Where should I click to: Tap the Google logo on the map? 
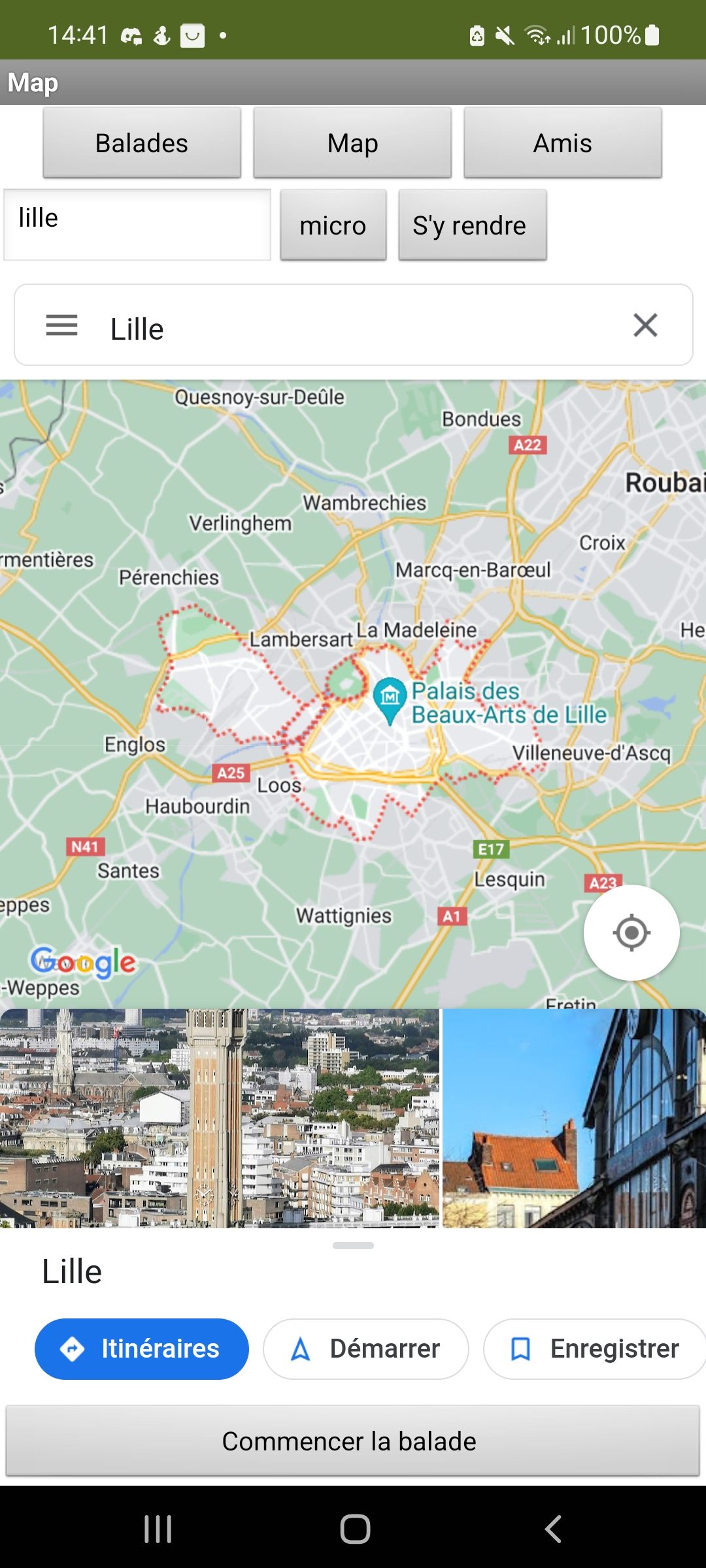point(83,962)
